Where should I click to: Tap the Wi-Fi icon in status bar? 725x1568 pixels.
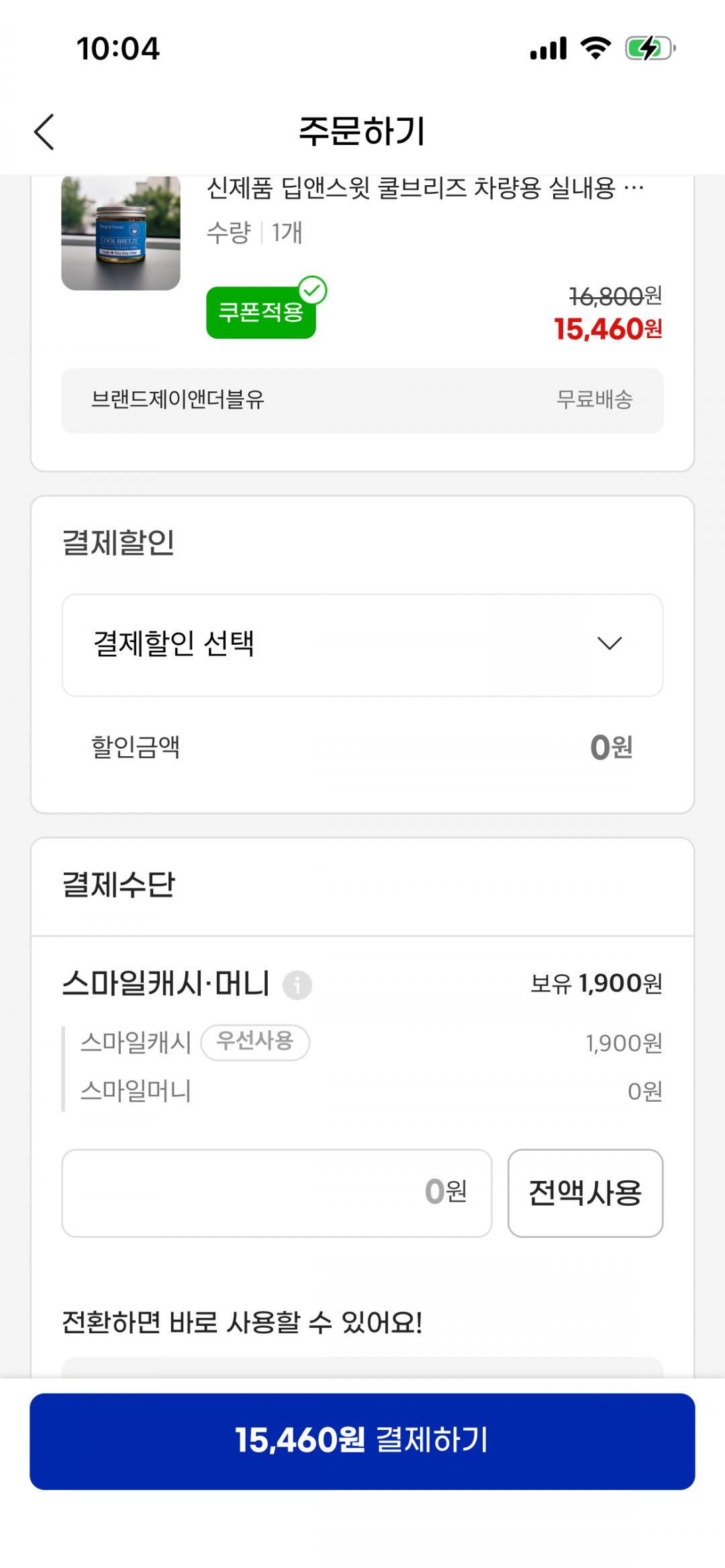(595, 48)
